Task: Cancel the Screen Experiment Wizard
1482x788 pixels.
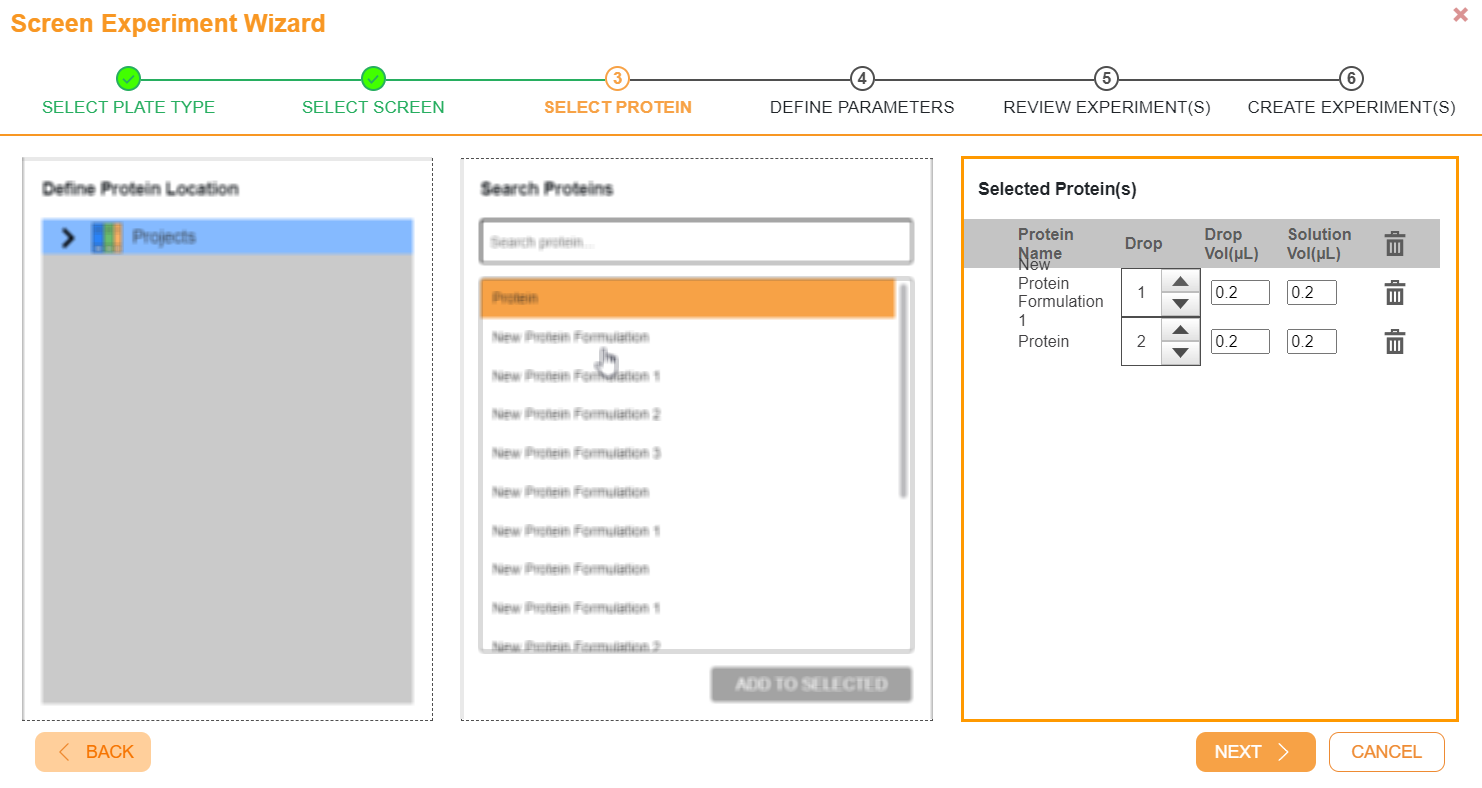Action: tap(1386, 751)
